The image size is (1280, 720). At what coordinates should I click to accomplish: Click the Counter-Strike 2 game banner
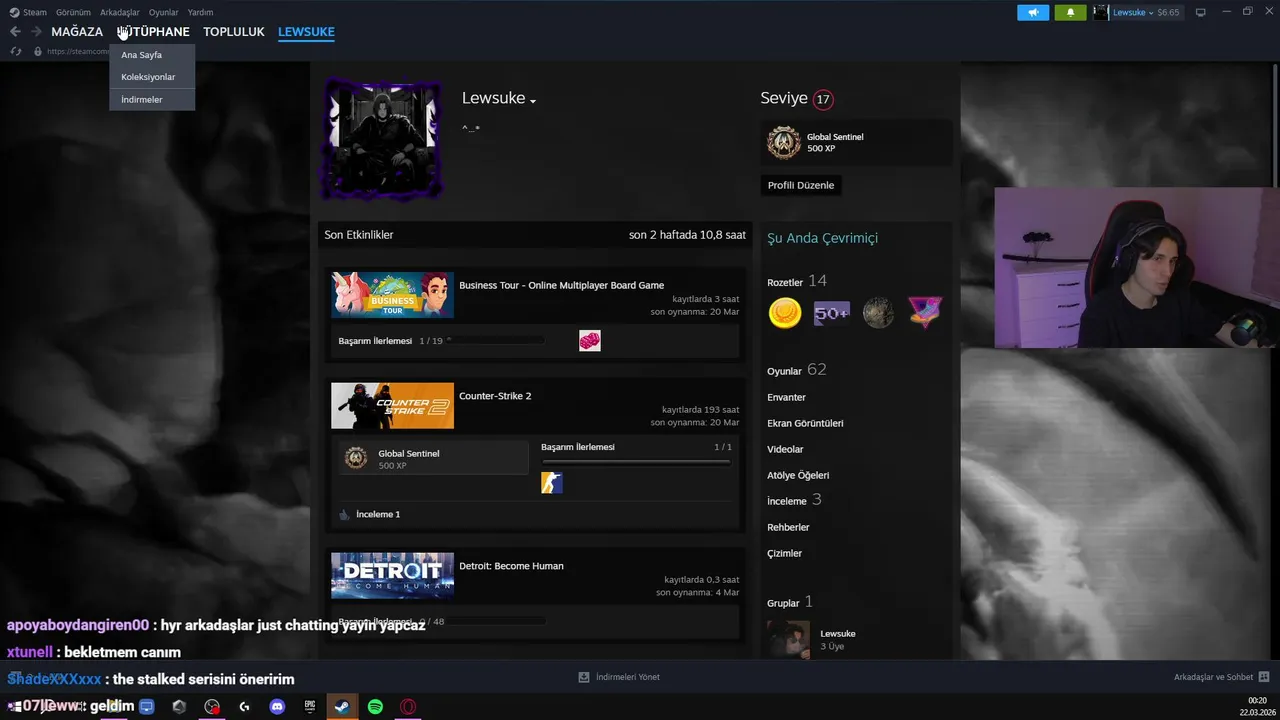392,406
